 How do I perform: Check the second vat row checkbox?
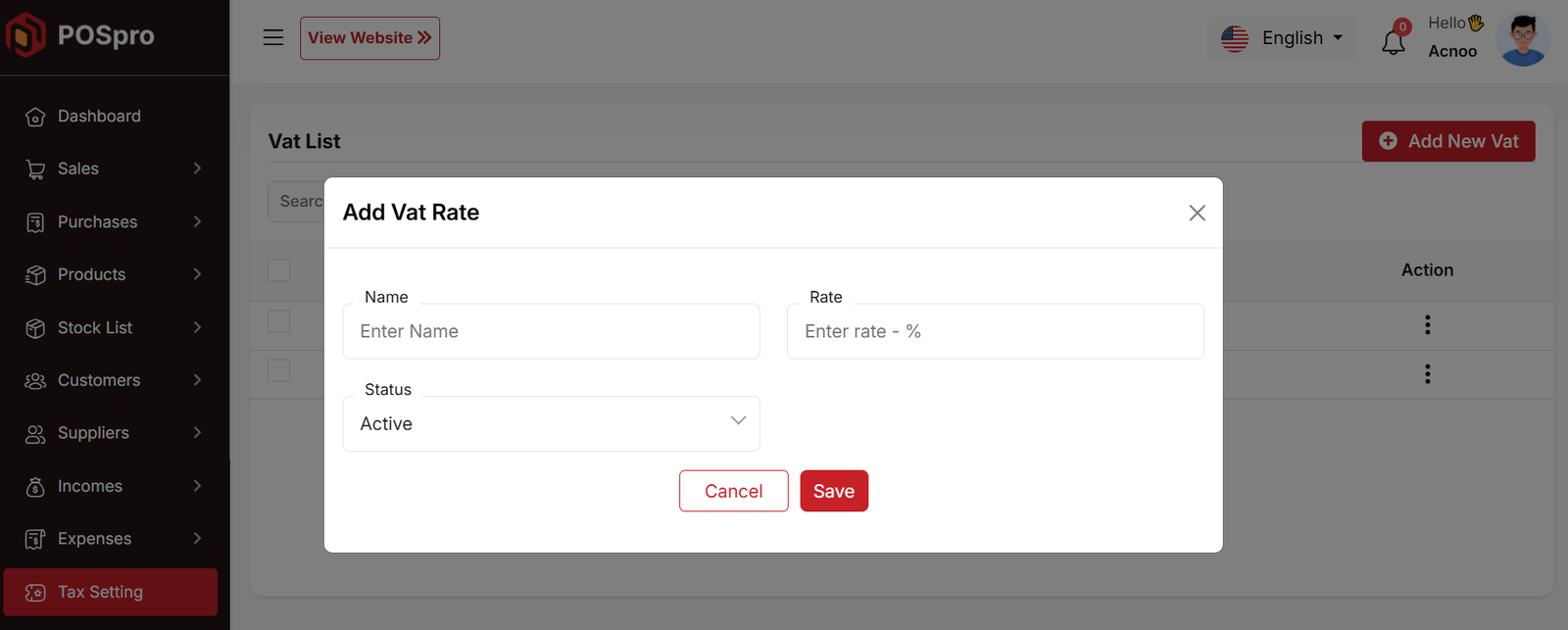pyautogui.click(x=279, y=370)
